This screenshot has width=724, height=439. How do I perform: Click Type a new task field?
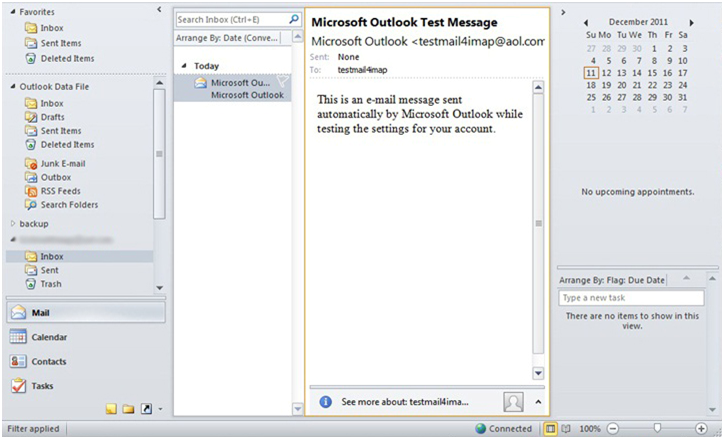[631, 298]
